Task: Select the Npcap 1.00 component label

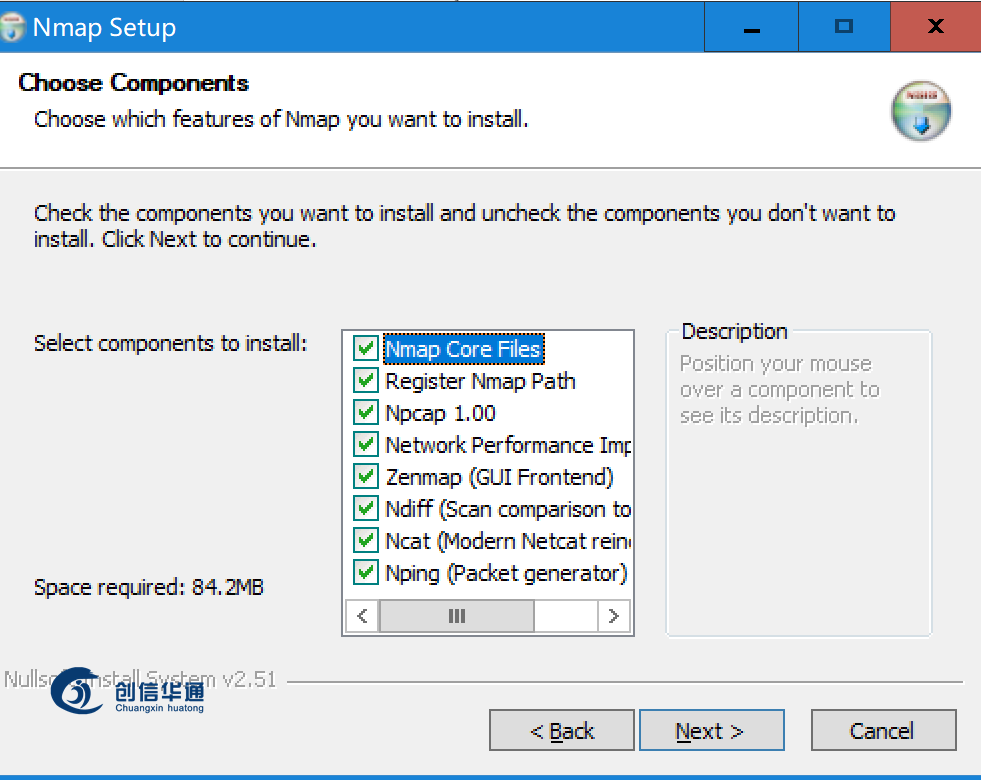Action: click(x=440, y=413)
